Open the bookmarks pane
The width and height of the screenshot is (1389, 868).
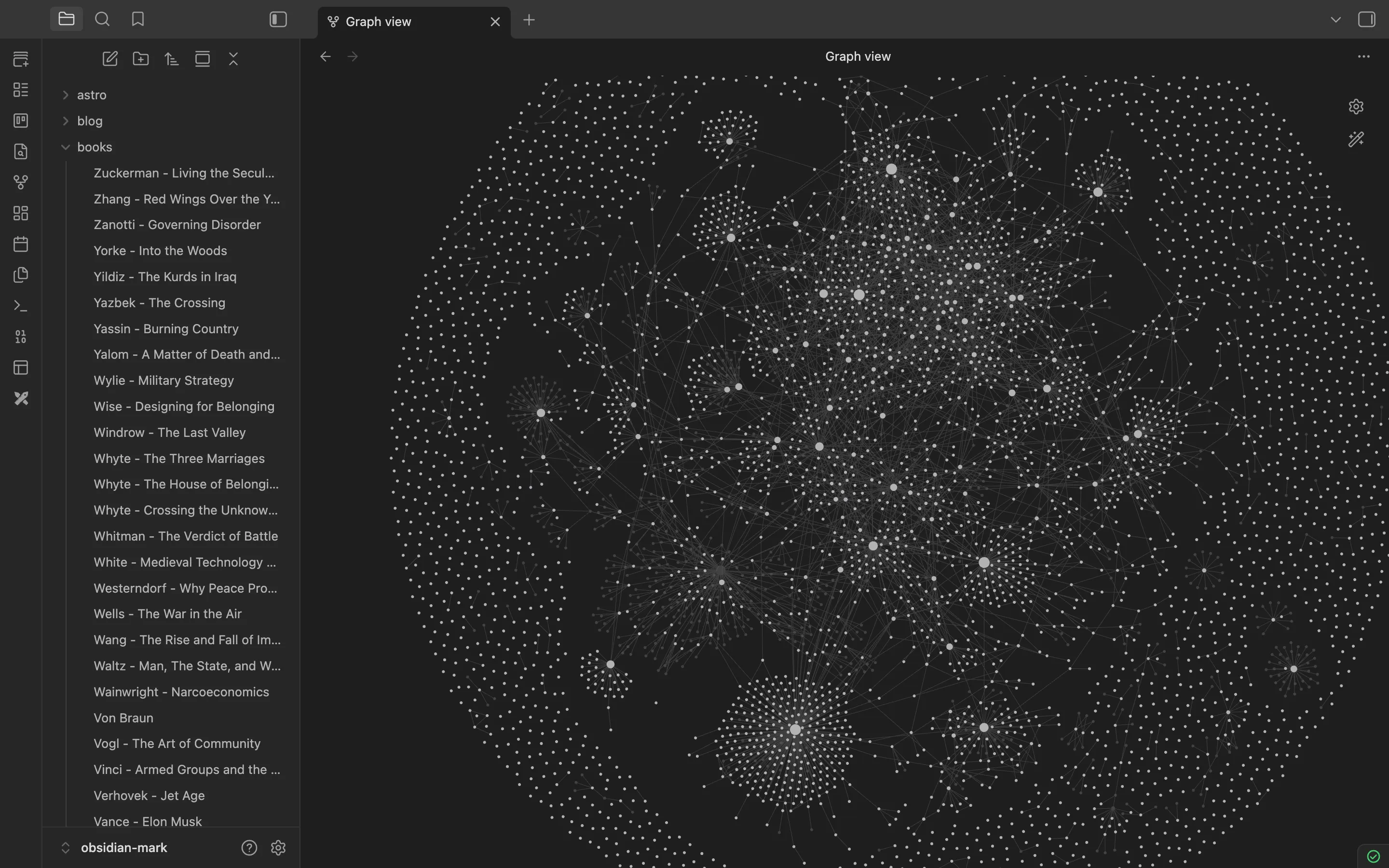138,19
